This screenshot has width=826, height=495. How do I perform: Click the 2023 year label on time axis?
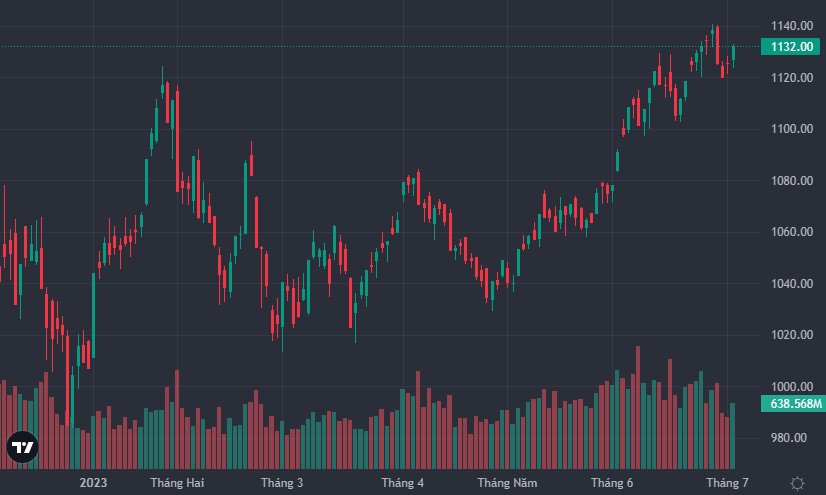pyautogui.click(x=93, y=483)
